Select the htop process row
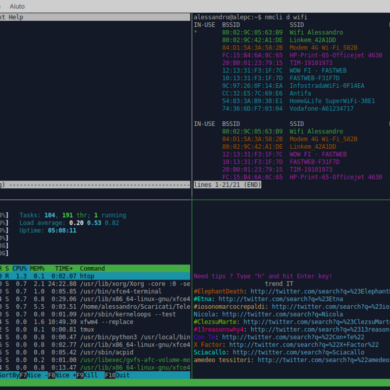The height and width of the screenshot is (390, 390). pos(95,276)
